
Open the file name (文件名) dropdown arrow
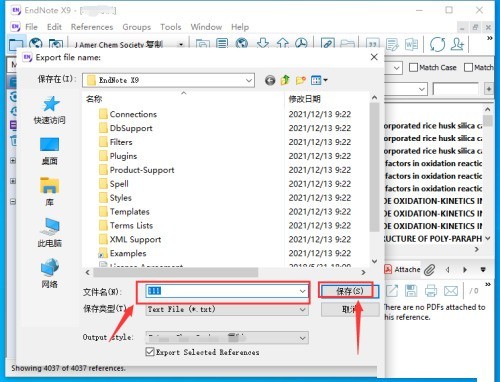point(302,291)
